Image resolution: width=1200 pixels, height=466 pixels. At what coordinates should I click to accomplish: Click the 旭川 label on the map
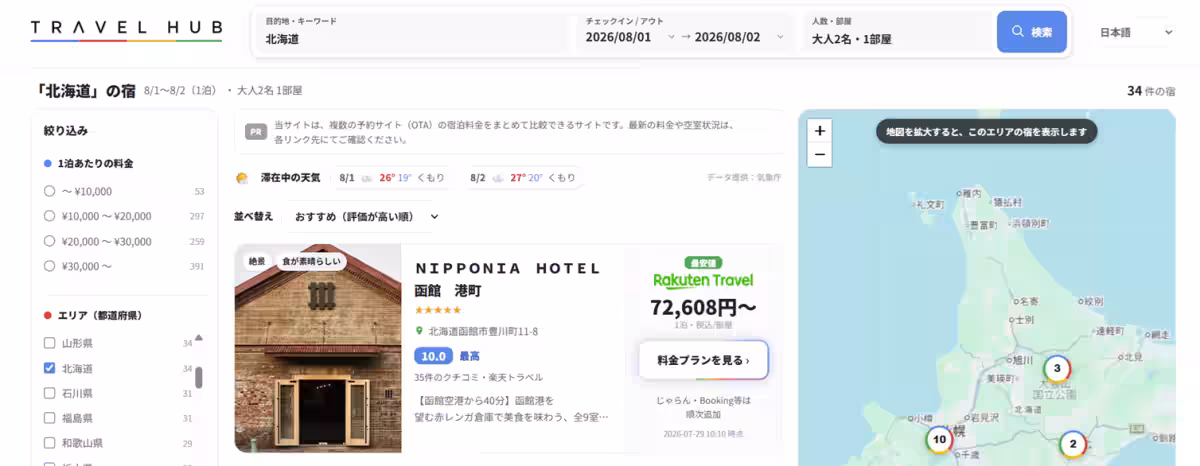1022,359
